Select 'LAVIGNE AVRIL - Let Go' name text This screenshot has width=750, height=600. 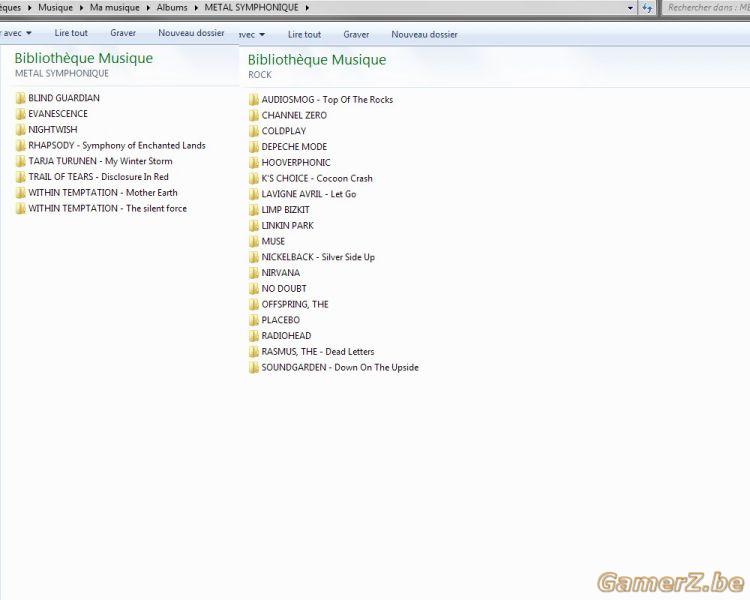[x=309, y=194]
